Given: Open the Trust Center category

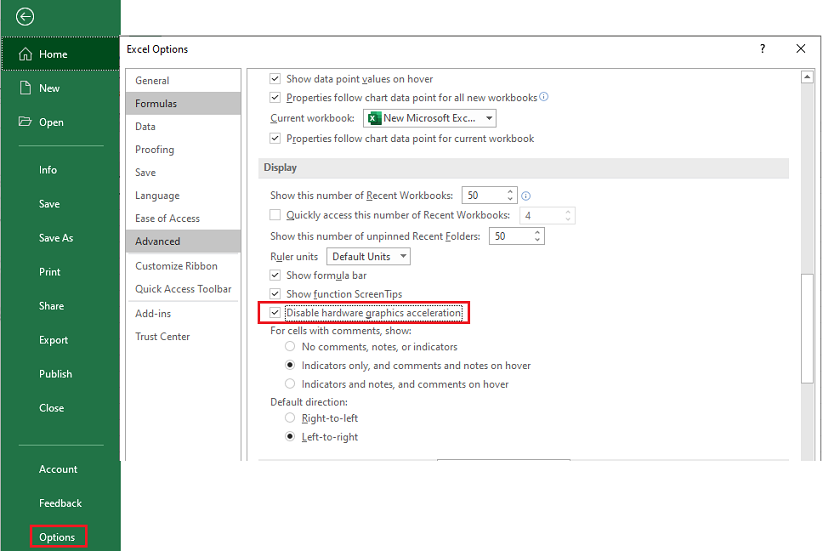Looking at the screenshot, I should (x=183, y=336).
